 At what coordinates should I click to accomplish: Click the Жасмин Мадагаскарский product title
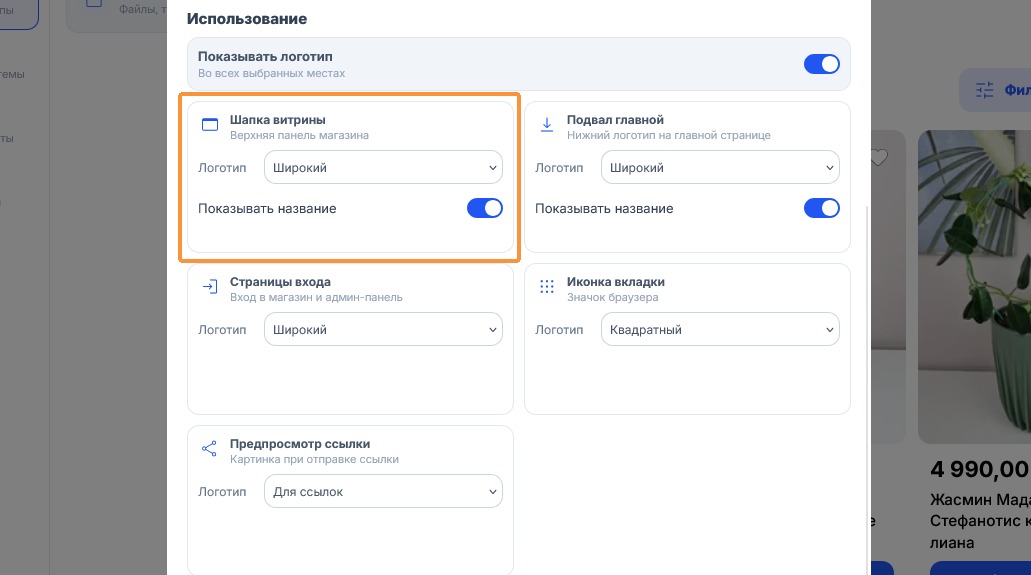tap(980, 521)
